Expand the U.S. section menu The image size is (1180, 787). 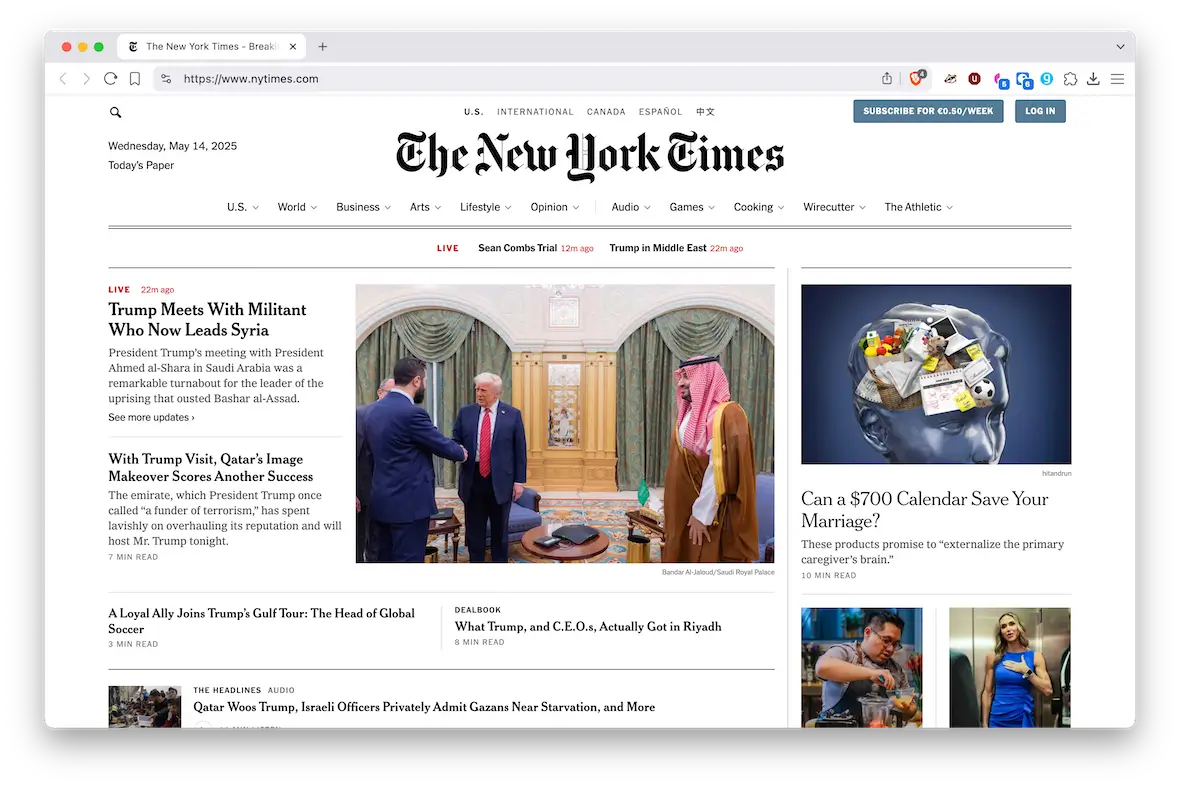242,207
